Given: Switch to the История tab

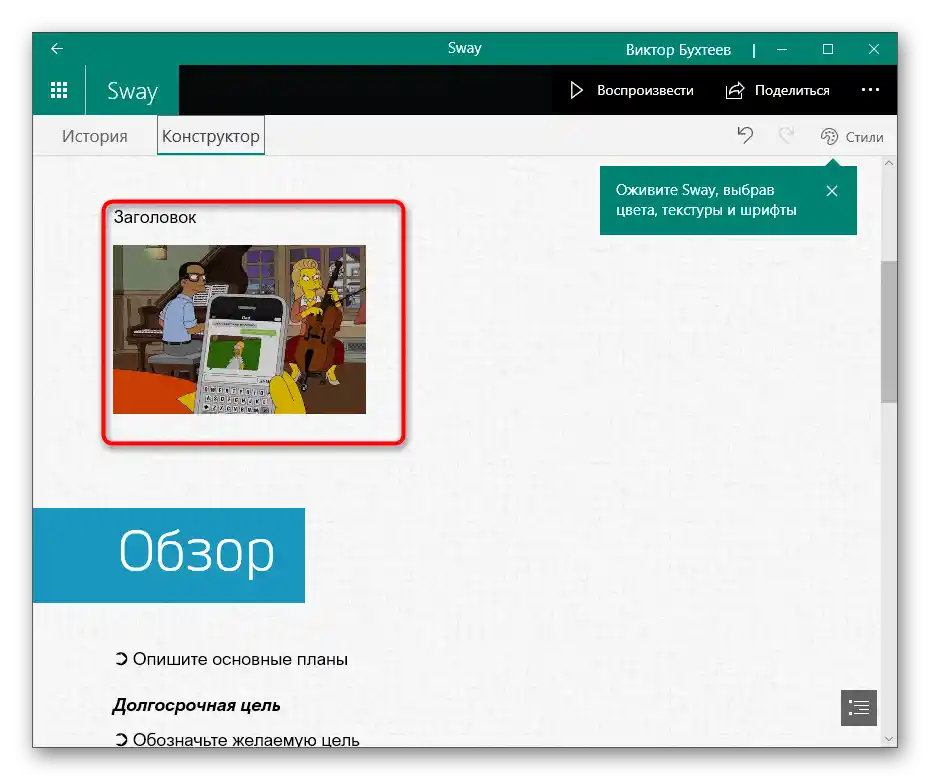Looking at the screenshot, I should point(95,136).
